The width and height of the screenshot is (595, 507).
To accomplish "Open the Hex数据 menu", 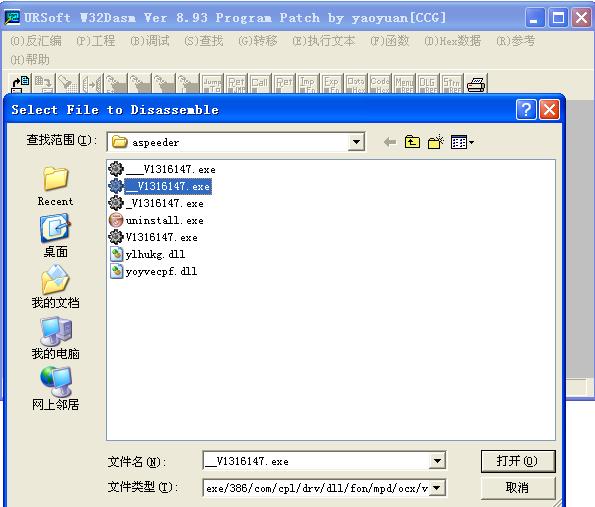I will pyautogui.click(x=453, y=40).
